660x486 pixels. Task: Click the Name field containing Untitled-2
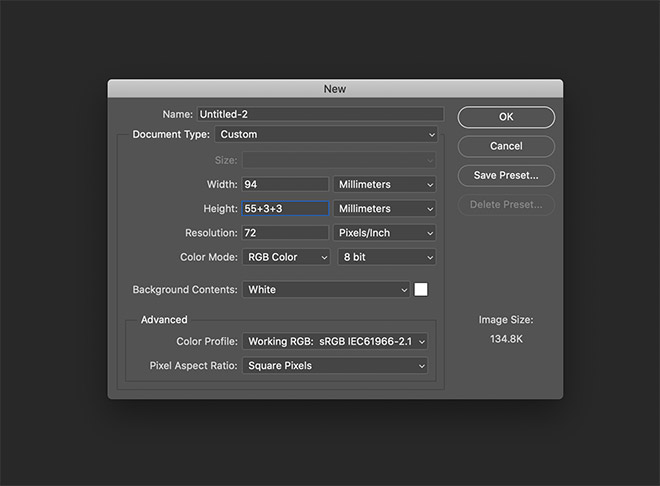(x=320, y=115)
